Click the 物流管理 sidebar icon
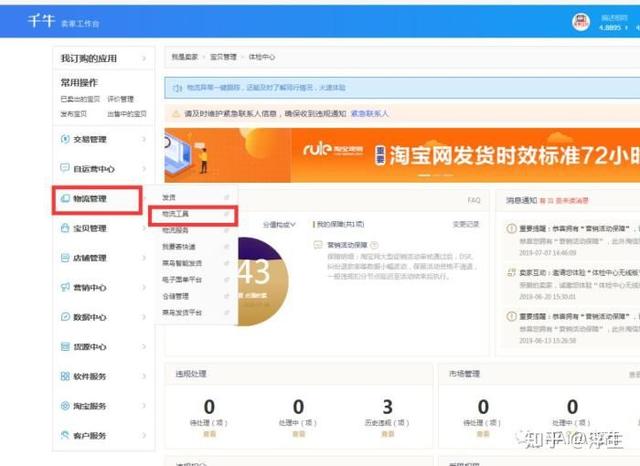Image resolution: width=640 pixels, height=466 pixels. tap(65, 198)
